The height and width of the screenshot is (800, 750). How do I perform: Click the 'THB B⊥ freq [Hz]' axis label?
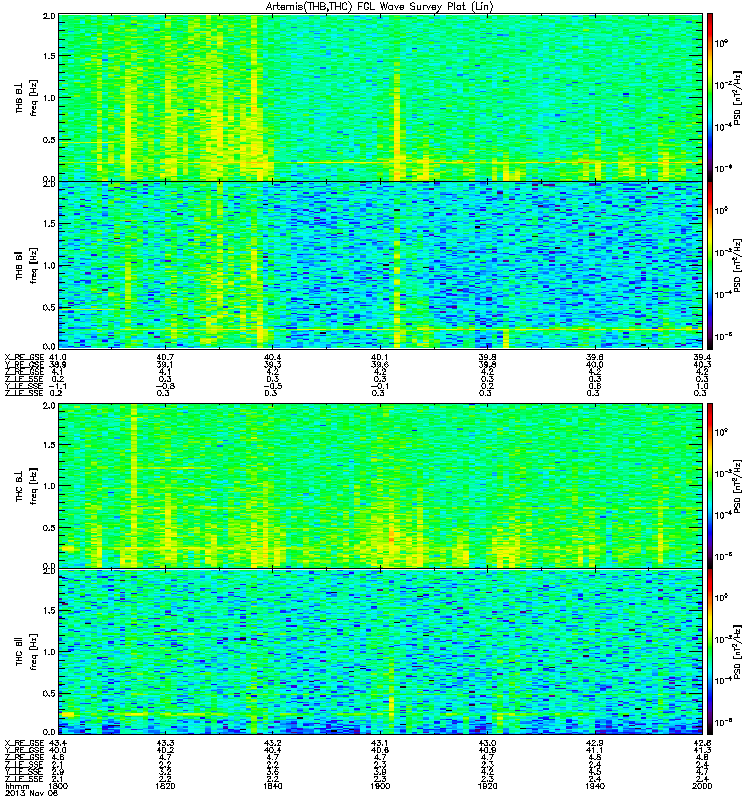pos(26,97)
